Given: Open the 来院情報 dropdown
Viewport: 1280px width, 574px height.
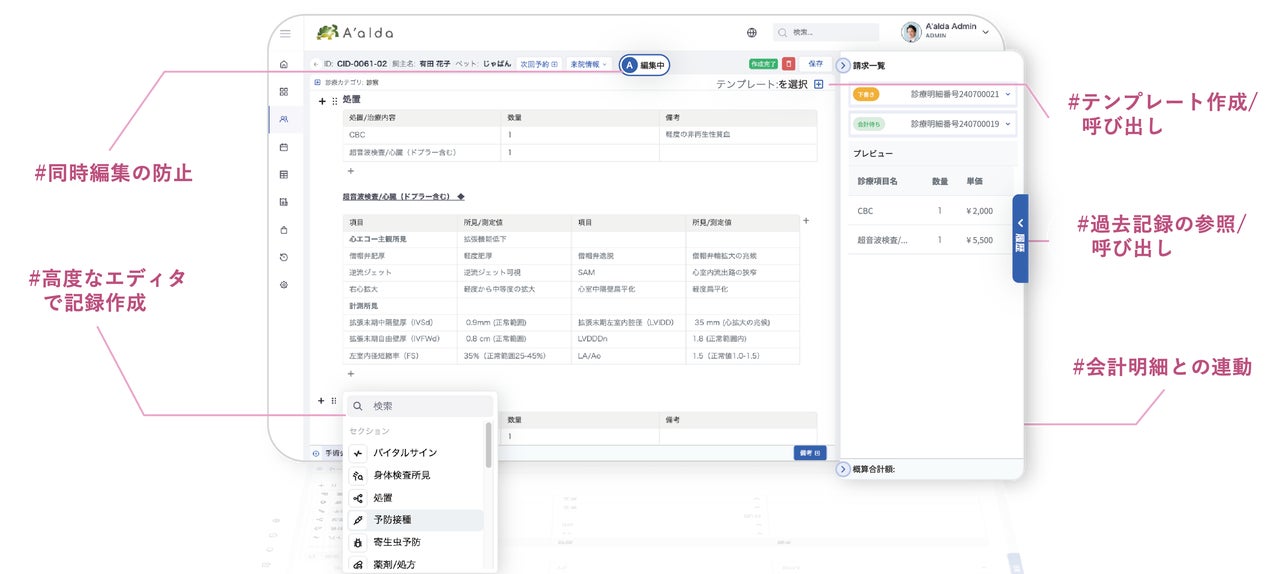Looking at the screenshot, I should pyautogui.click(x=588, y=64).
